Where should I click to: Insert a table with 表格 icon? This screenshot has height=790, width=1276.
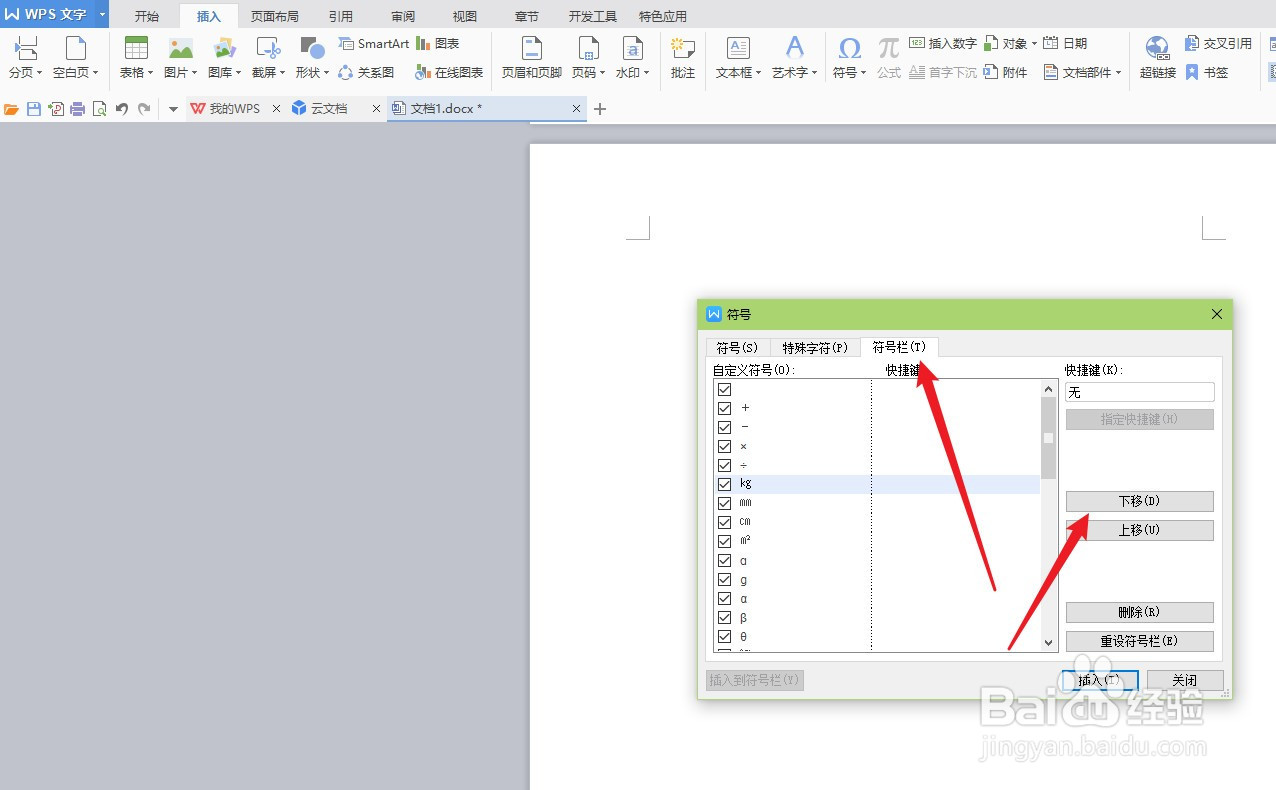click(x=136, y=48)
